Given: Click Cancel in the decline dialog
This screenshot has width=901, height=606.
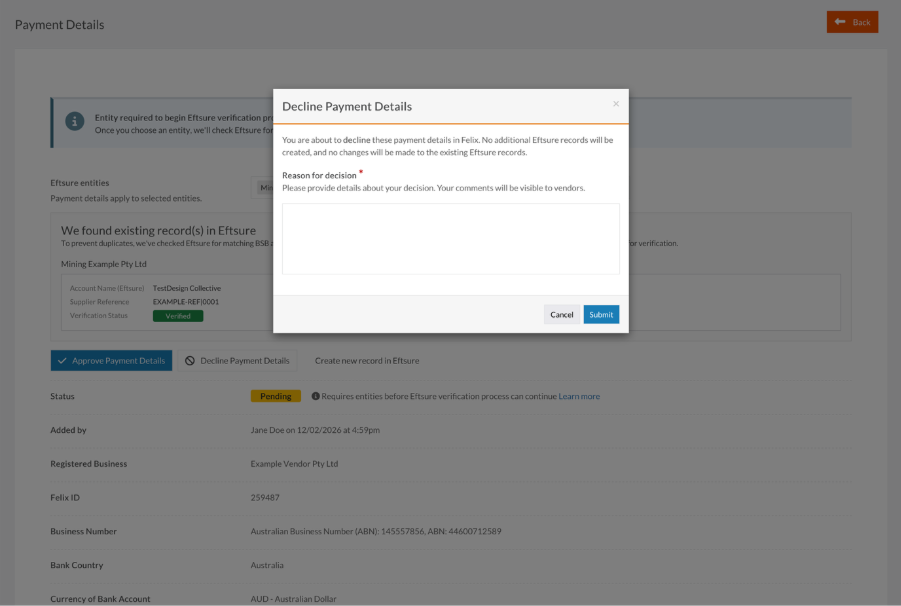Looking at the screenshot, I should point(561,313).
